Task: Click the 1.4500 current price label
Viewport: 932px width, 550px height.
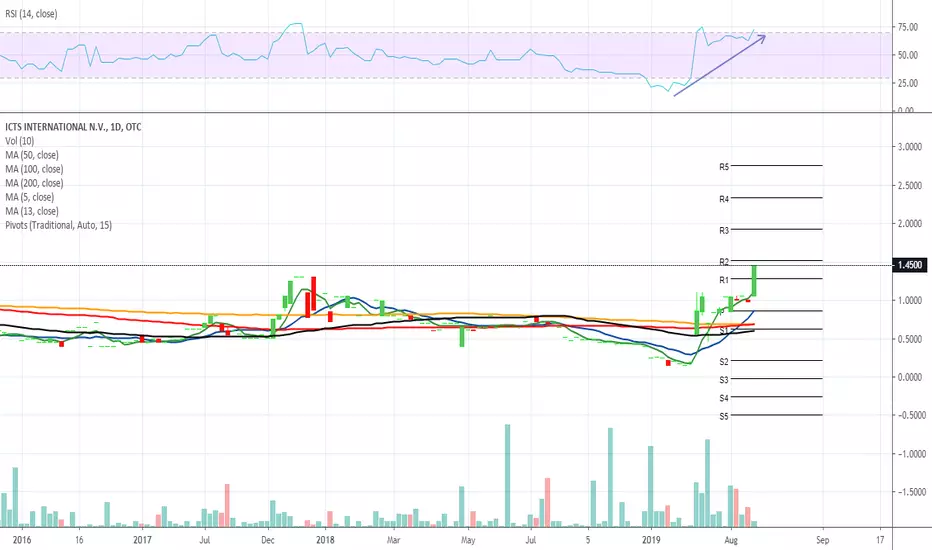Action: click(909, 265)
